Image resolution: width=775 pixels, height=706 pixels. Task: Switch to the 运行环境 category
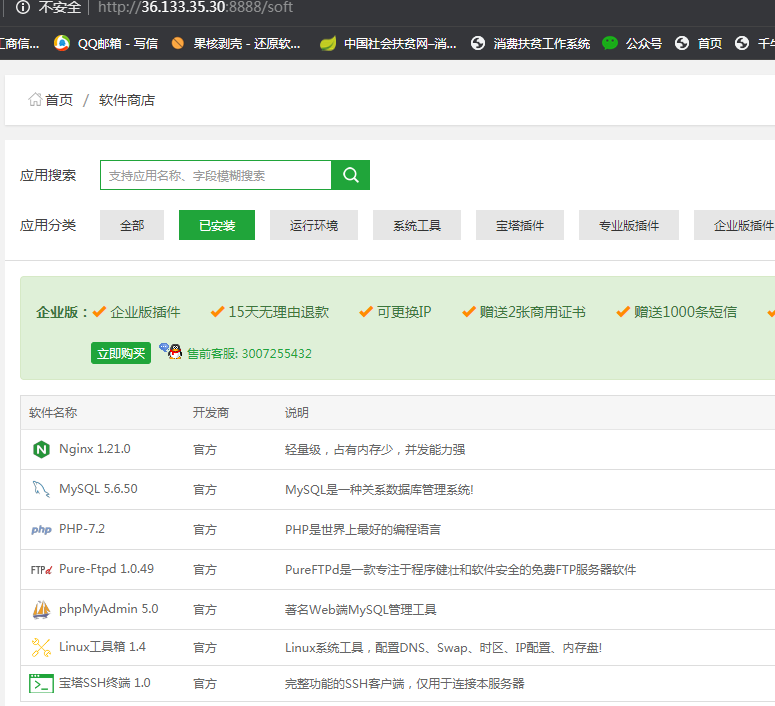click(314, 225)
